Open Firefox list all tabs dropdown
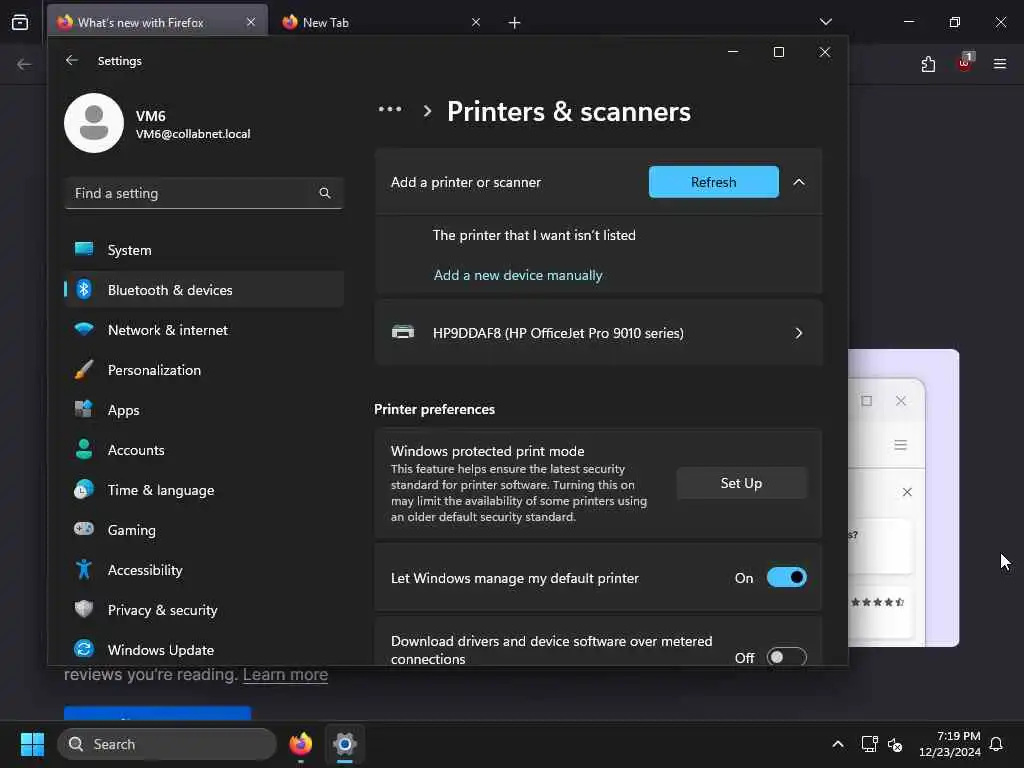The width and height of the screenshot is (1024, 768). (x=825, y=22)
